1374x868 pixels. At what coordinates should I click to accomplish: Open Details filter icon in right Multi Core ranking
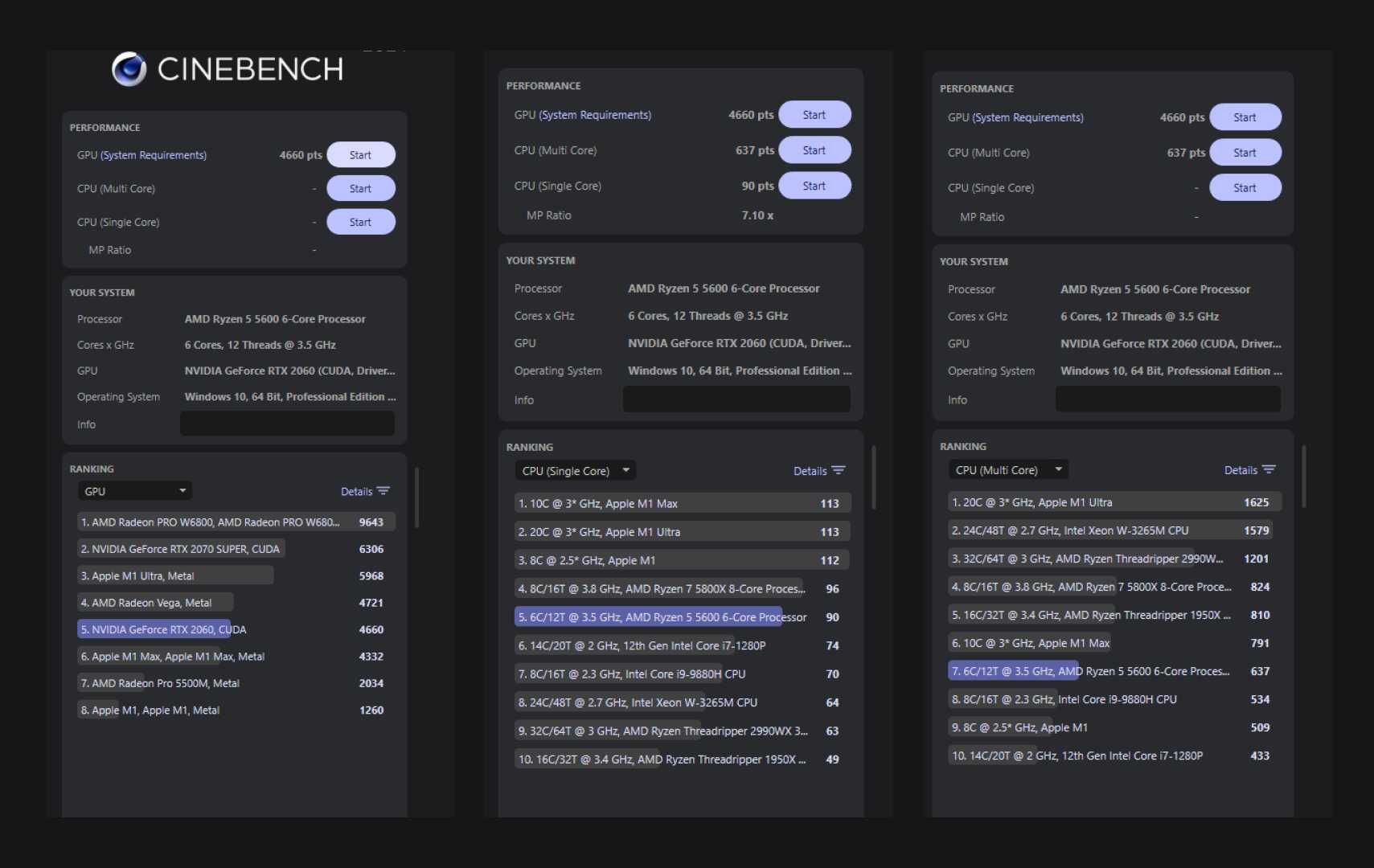[x=1269, y=470]
